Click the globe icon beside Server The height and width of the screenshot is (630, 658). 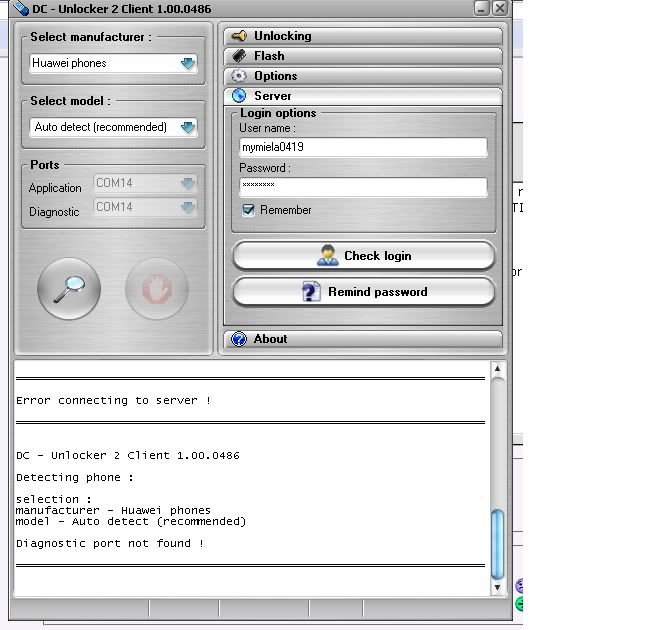coord(239,96)
